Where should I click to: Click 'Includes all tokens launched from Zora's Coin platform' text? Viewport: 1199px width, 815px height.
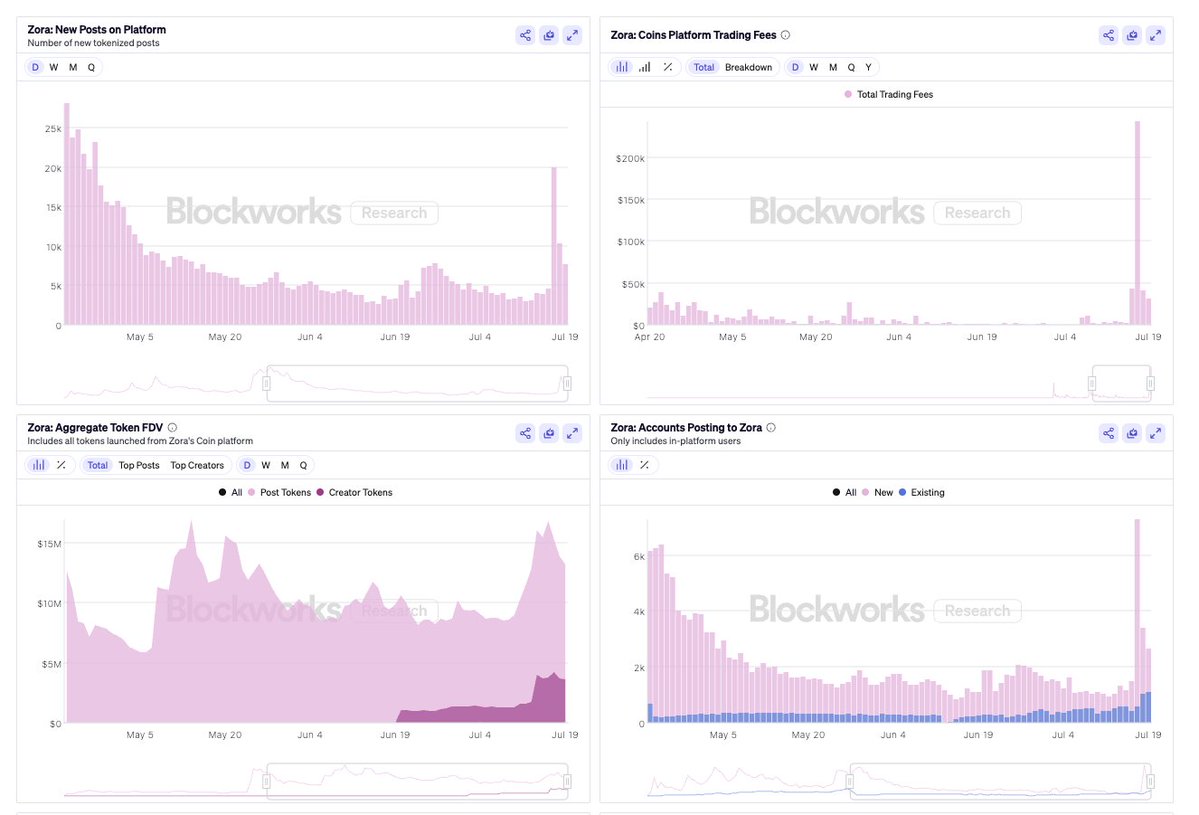coord(140,441)
